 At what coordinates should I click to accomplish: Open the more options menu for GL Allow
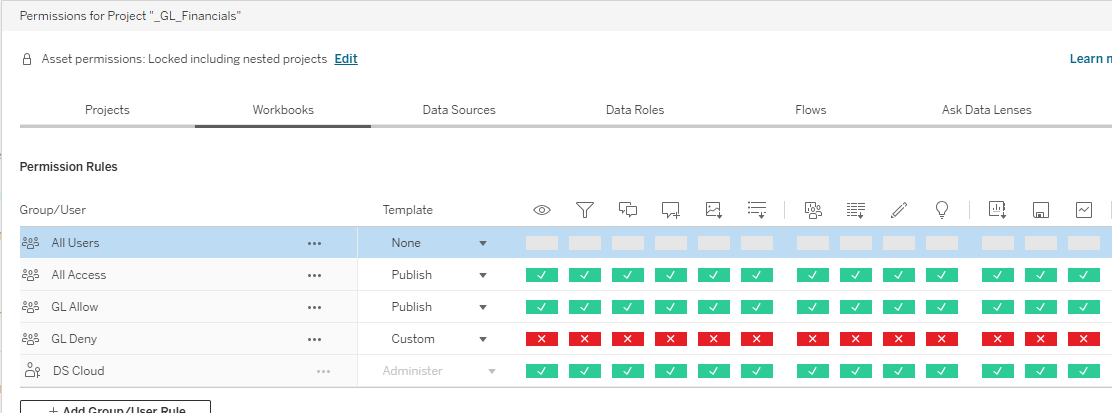tap(314, 307)
